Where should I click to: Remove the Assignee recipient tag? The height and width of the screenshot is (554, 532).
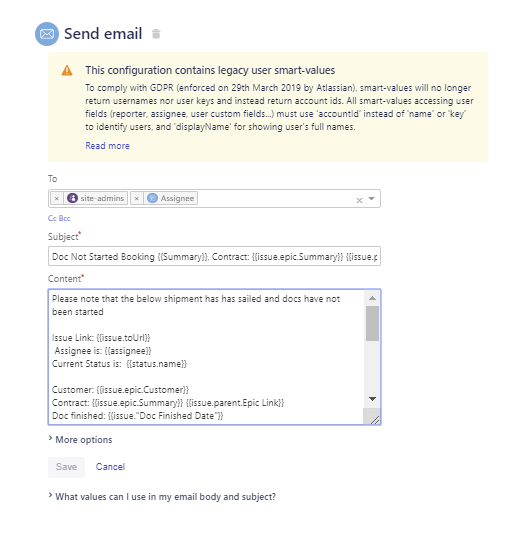click(136, 199)
